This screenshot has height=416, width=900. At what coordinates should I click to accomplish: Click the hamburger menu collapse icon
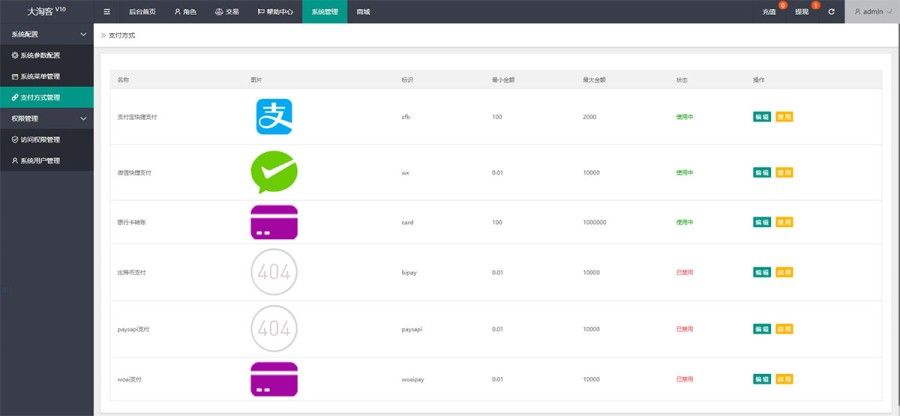(x=107, y=12)
